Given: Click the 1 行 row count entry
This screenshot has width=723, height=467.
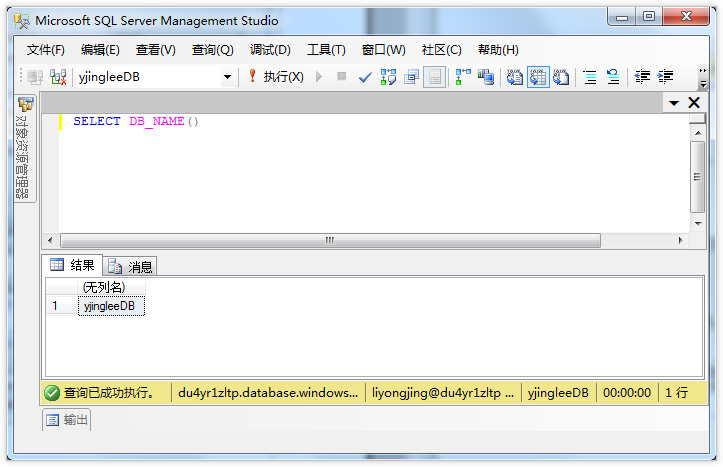Looking at the screenshot, I should click(x=676, y=393).
